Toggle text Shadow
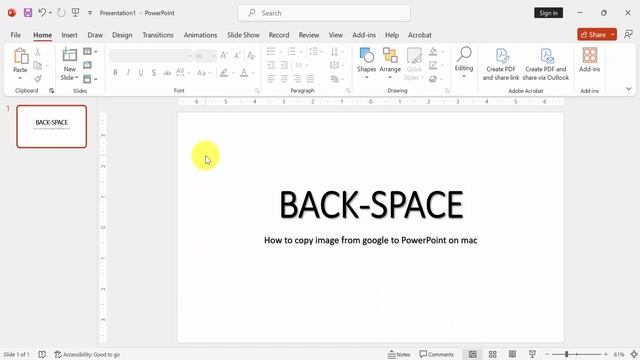 154,73
